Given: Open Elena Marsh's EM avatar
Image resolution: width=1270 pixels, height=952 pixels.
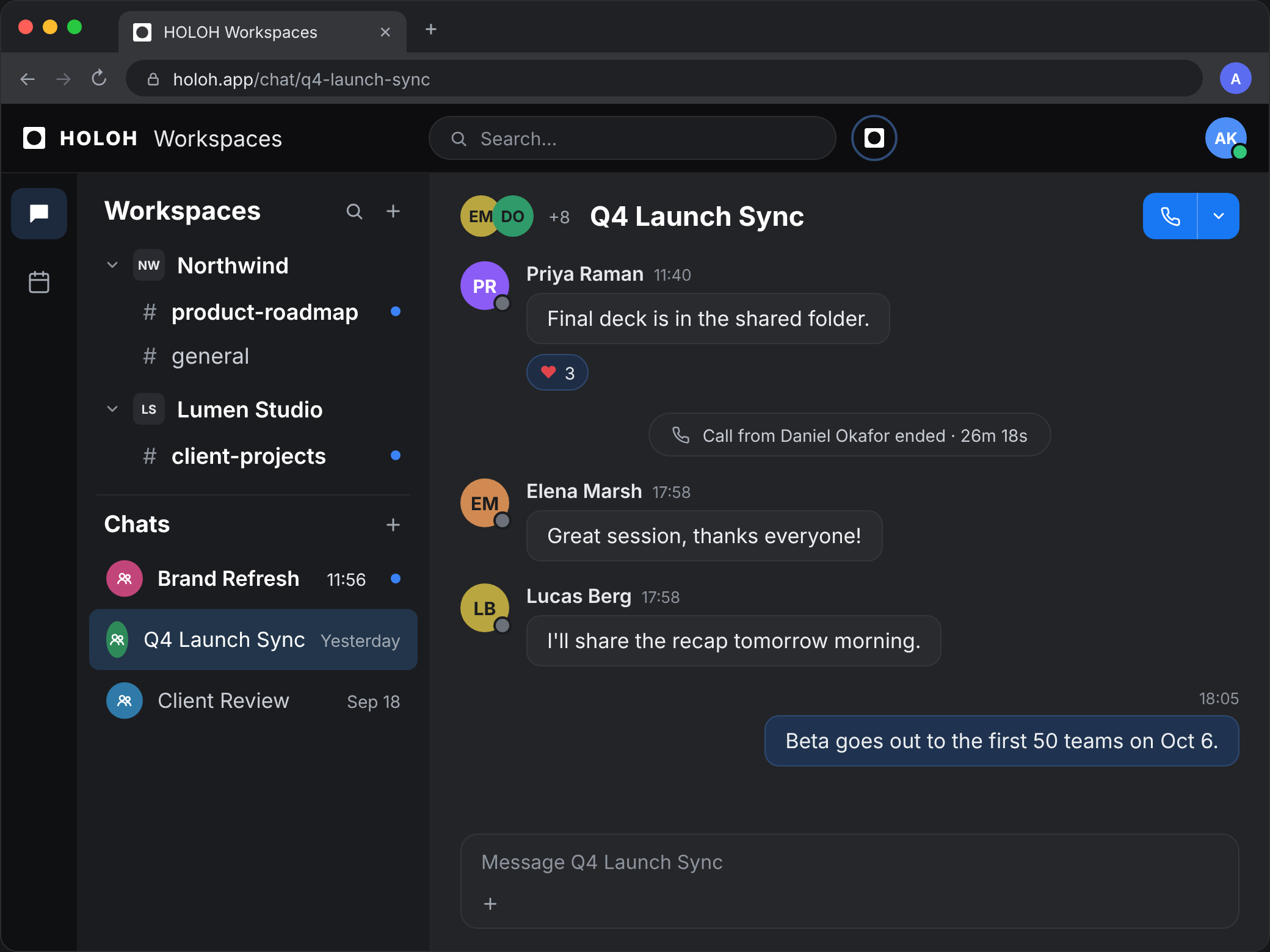Looking at the screenshot, I should click(x=485, y=503).
